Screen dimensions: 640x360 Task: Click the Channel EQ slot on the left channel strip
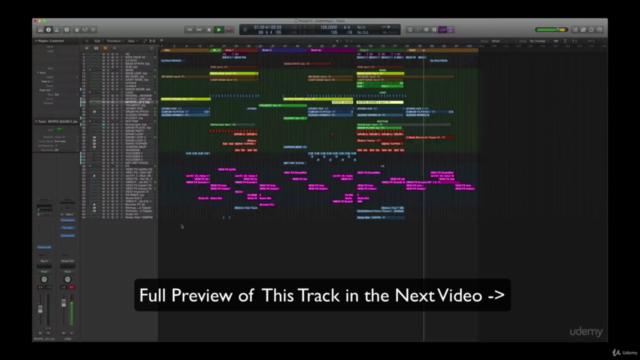pyautogui.click(x=44, y=247)
